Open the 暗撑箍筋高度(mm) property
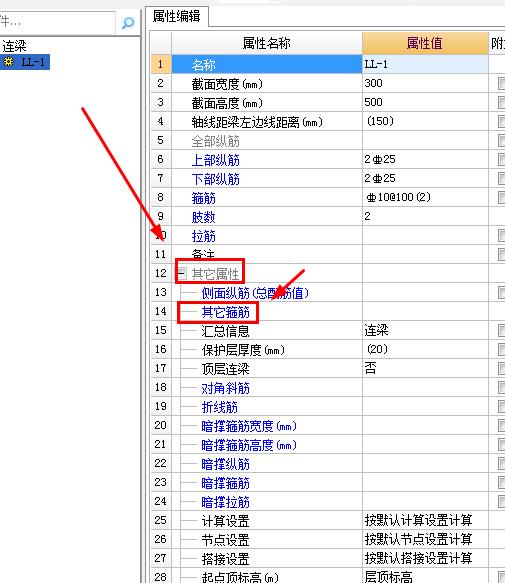 (x=249, y=445)
